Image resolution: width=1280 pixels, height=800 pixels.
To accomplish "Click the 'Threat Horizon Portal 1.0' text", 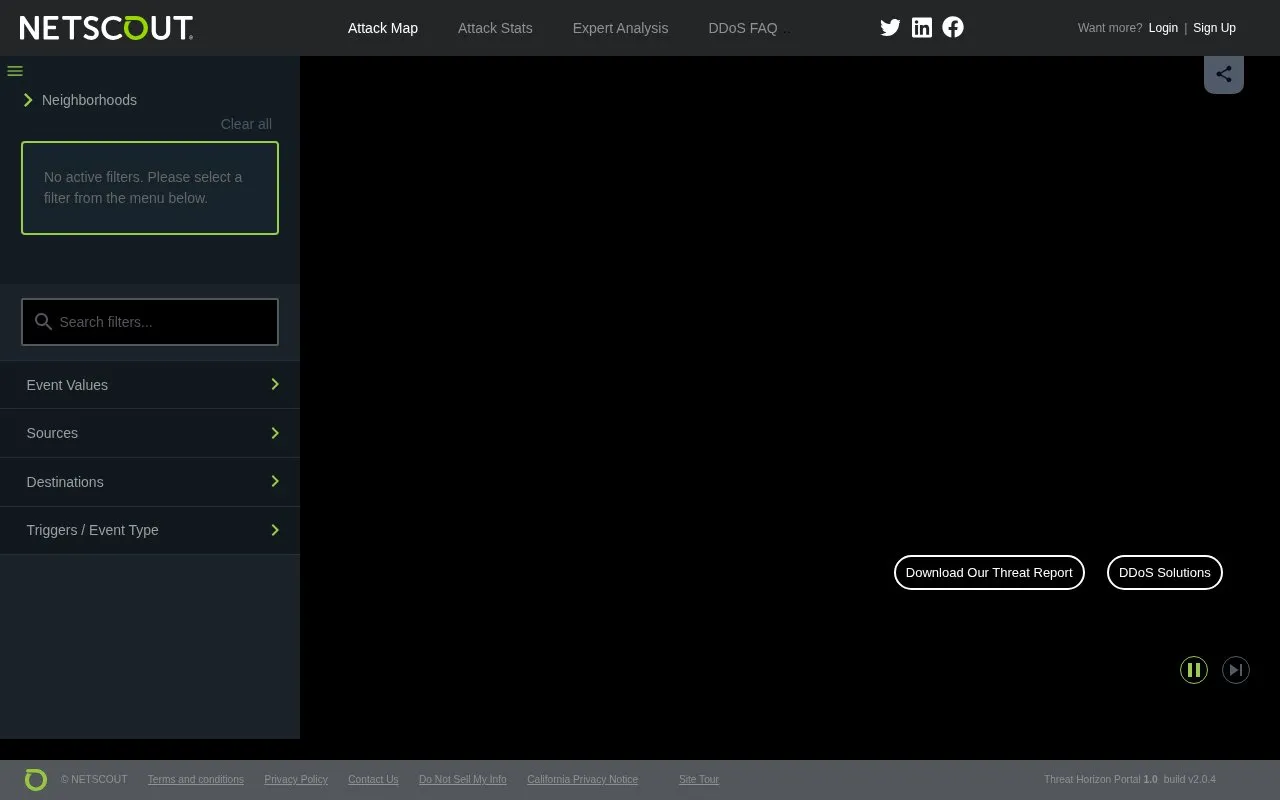I will 1100,780.
